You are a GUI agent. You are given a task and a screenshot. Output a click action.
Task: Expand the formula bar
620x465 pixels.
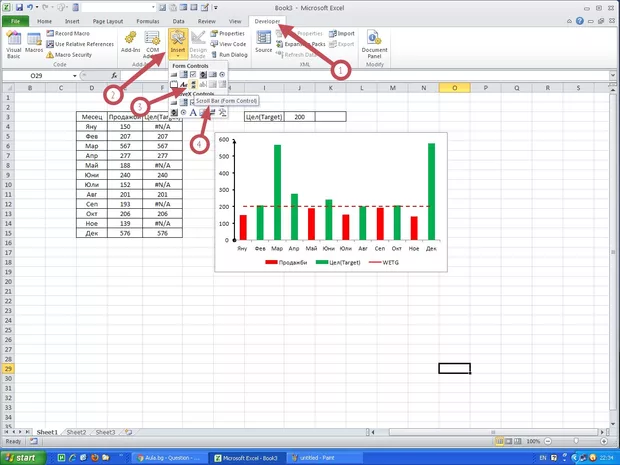[612, 75]
